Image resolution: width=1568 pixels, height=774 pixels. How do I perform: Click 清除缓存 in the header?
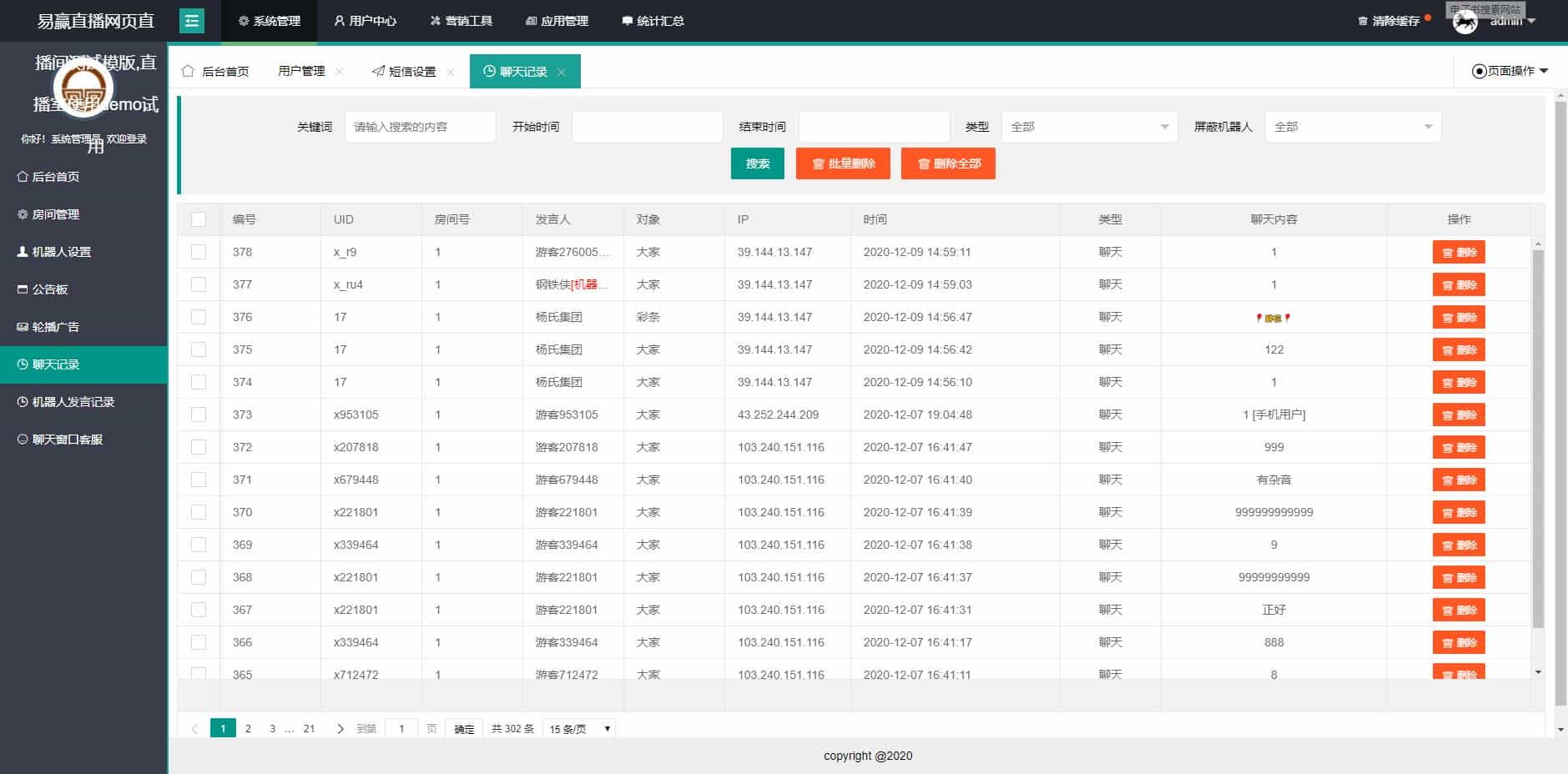pos(1389,21)
